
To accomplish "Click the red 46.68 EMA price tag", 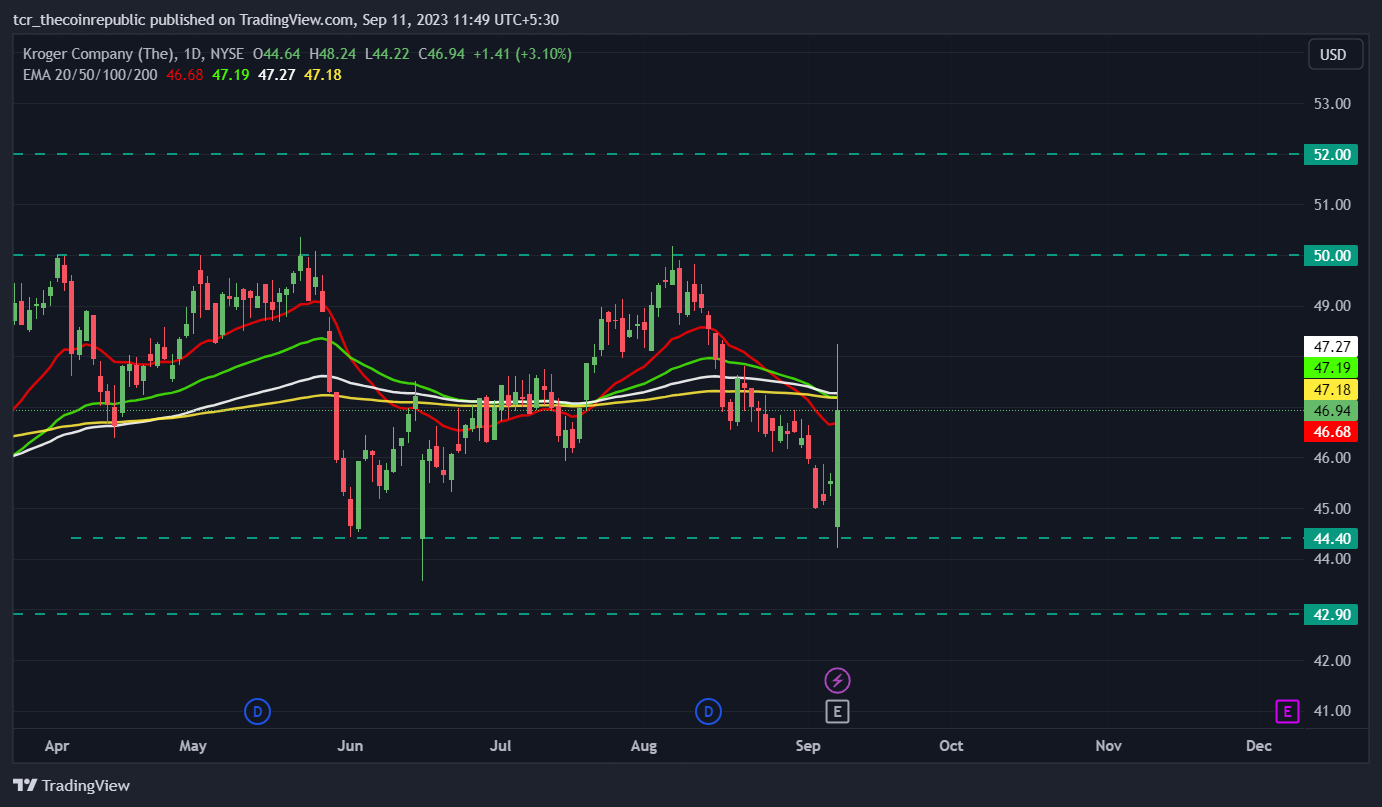I will coord(1331,432).
